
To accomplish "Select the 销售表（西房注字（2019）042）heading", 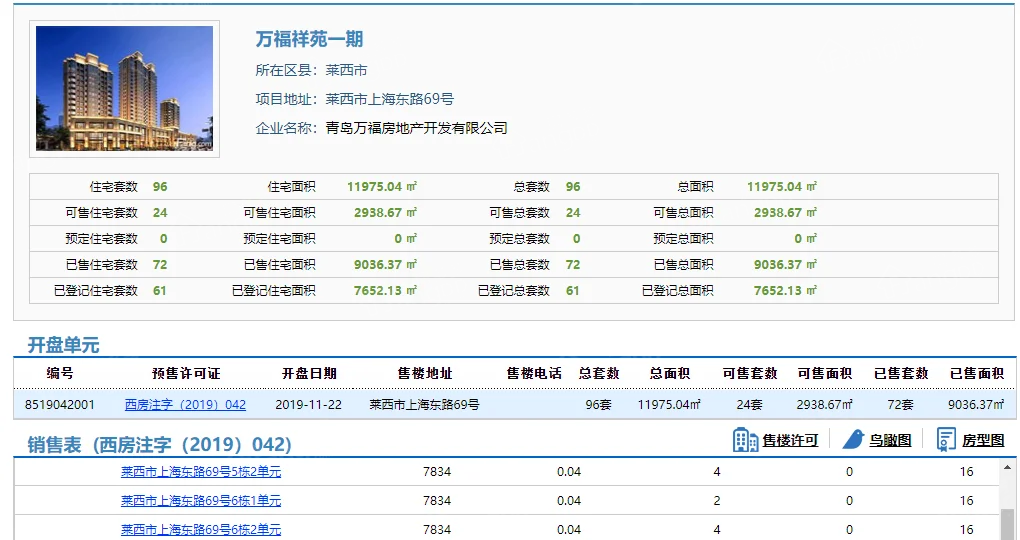I will click(x=159, y=445).
